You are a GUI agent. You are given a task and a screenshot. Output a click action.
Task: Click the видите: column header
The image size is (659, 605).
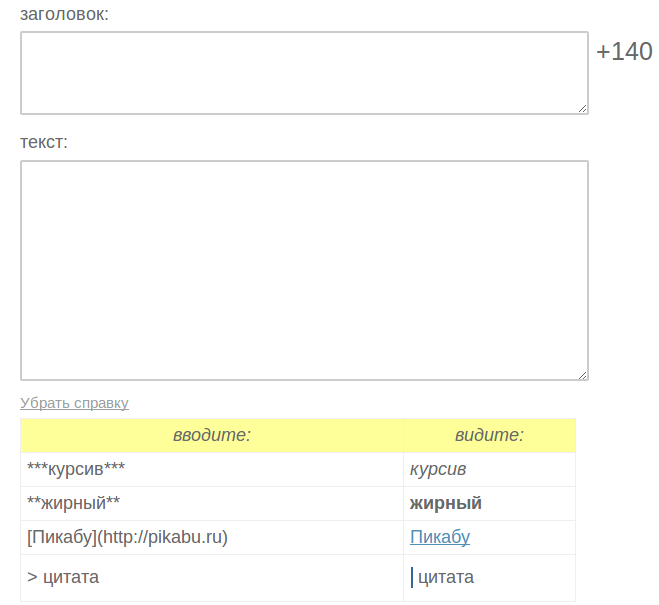click(x=490, y=435)
